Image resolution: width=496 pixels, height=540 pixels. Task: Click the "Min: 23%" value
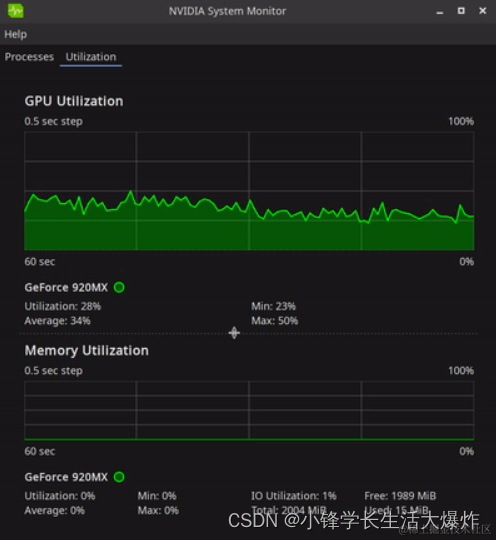pyautogui.click(x=273, y=306)
